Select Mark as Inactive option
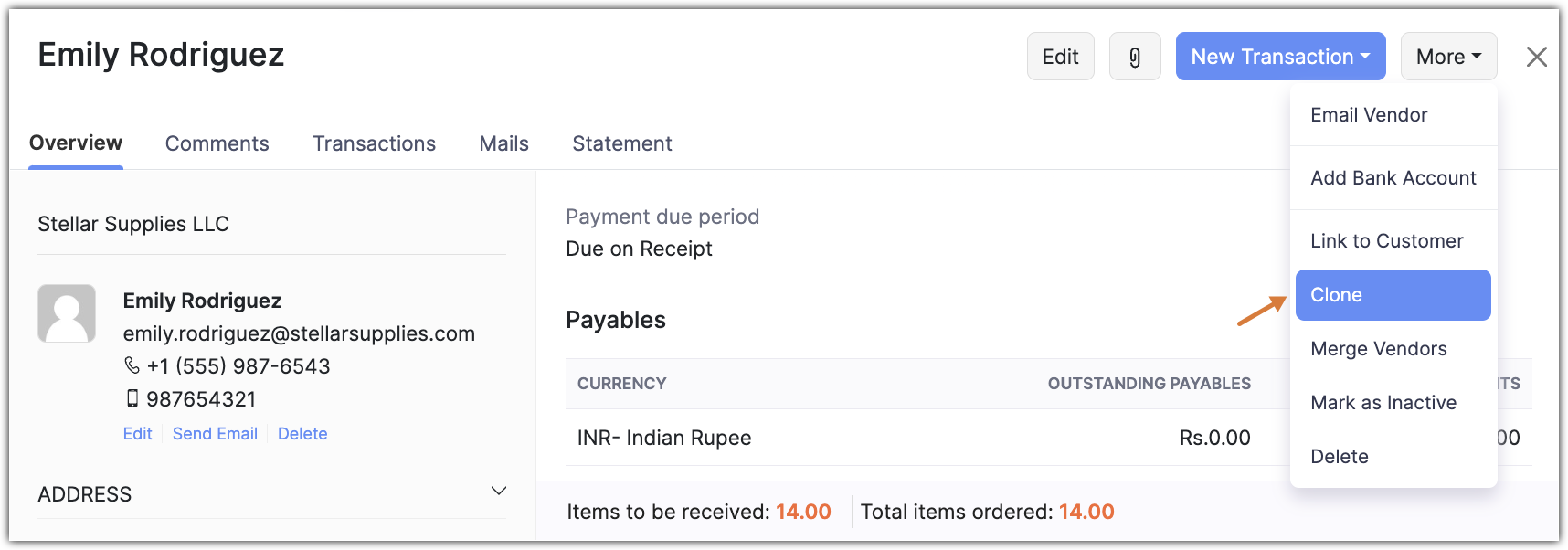1568x550 pixels. click(1383, 403)
